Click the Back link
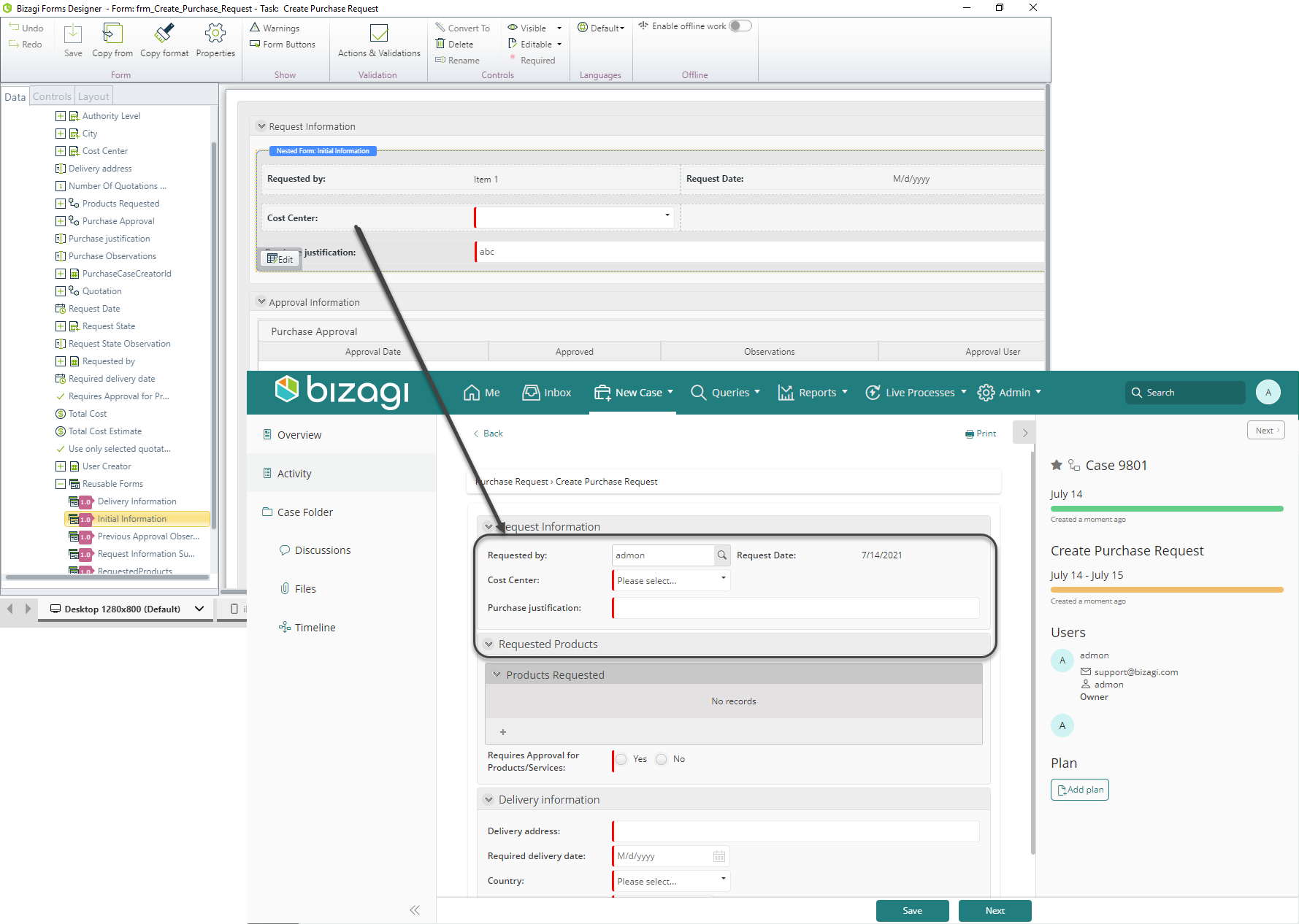The image size is (1299, 924). point(488,434)
